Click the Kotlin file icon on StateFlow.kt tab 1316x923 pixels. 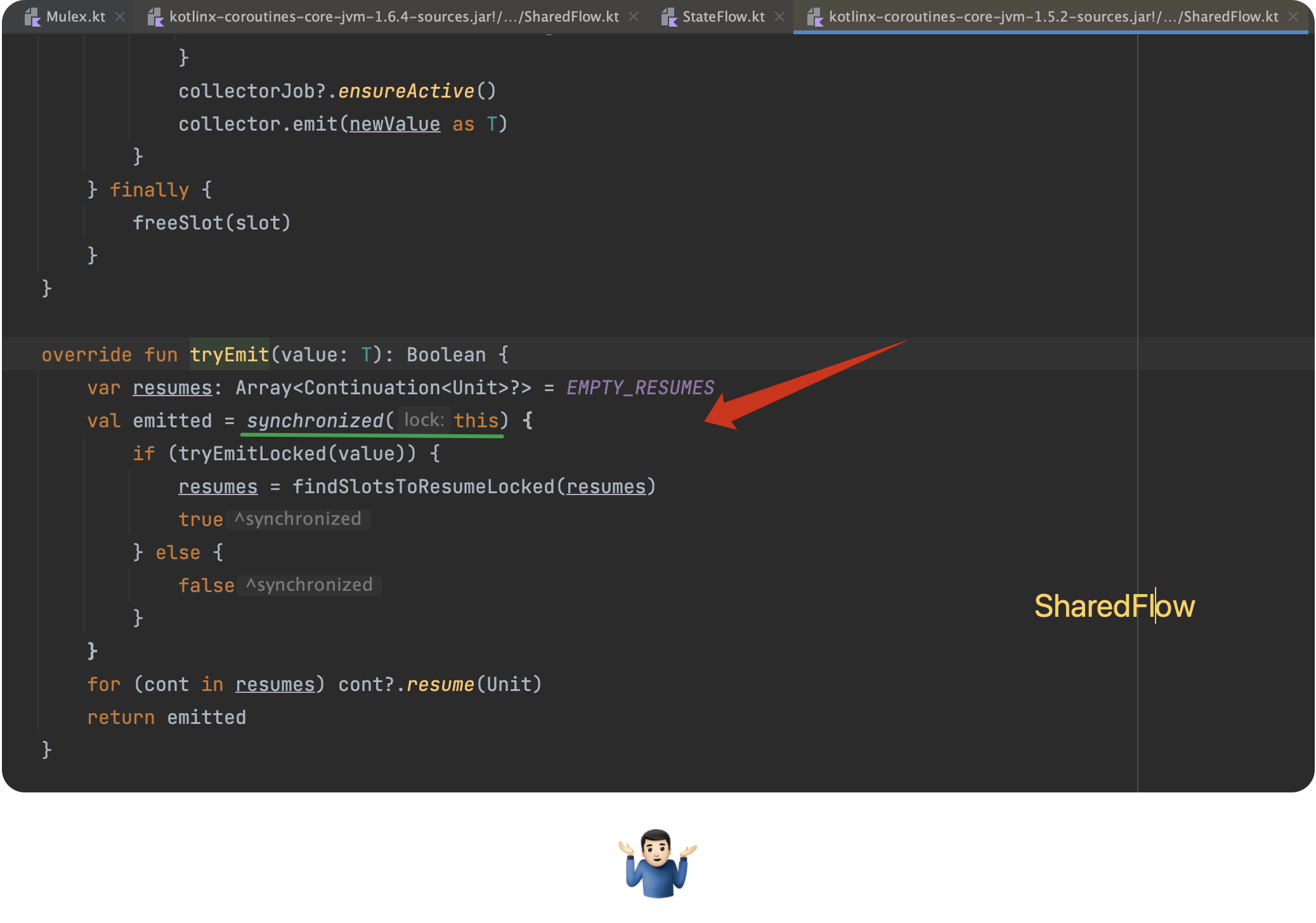(669, 17)
